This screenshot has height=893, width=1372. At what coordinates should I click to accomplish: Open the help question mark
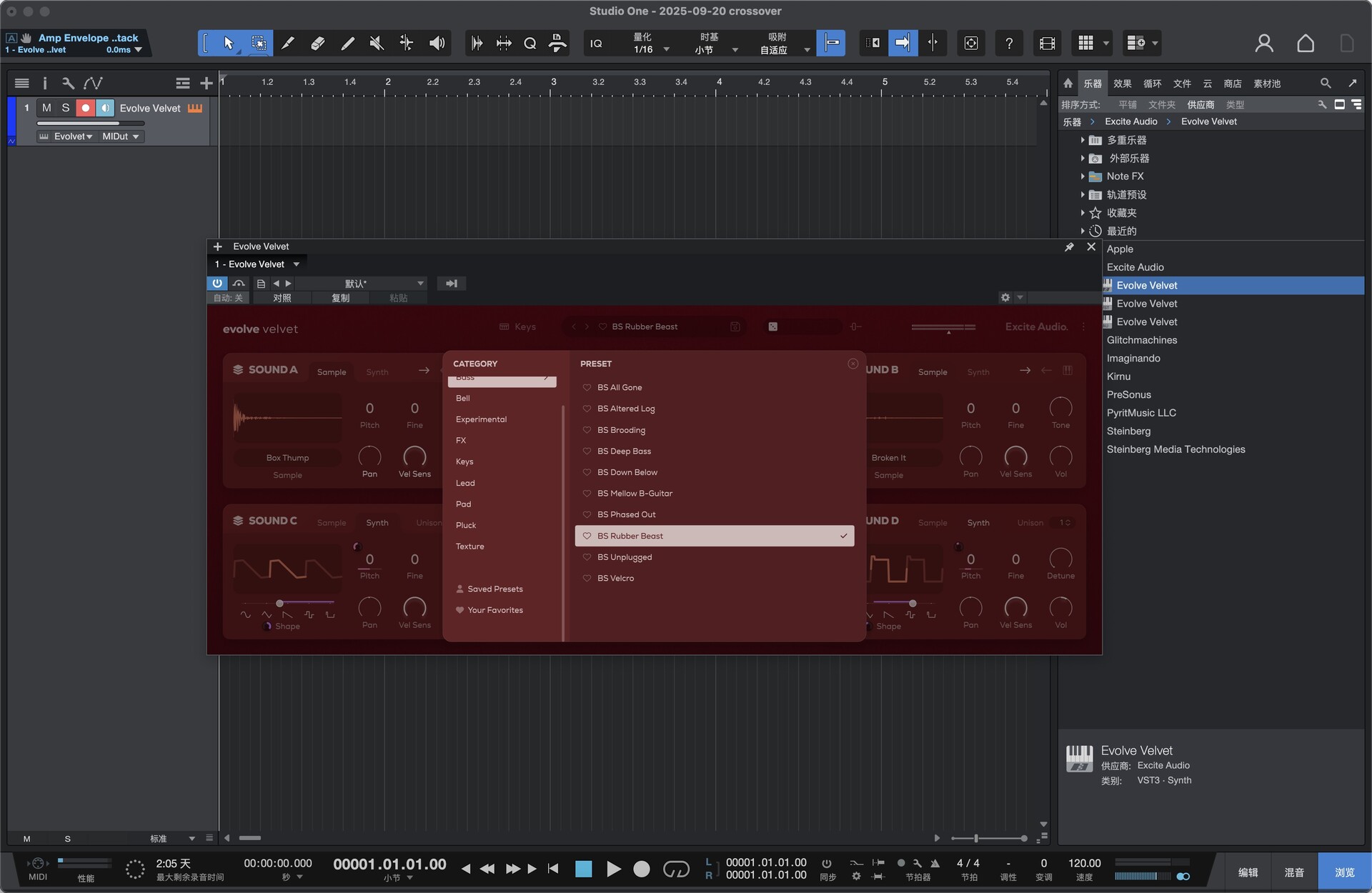(1009, 44)
